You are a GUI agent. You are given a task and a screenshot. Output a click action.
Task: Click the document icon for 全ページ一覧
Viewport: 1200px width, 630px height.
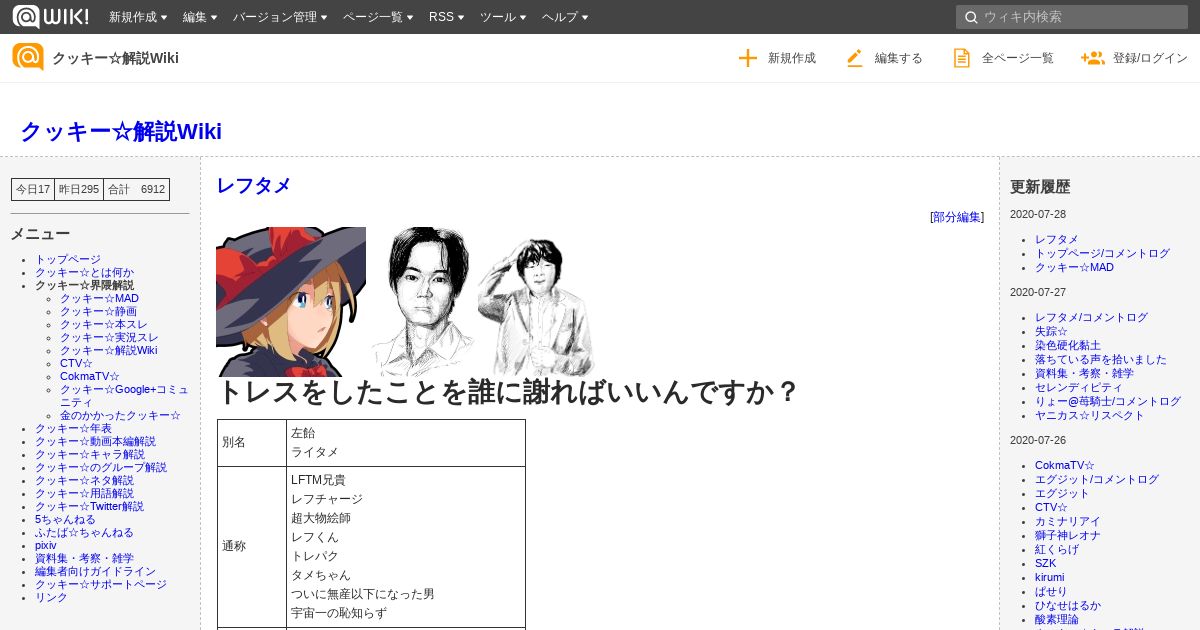click(x=961, y=58)
